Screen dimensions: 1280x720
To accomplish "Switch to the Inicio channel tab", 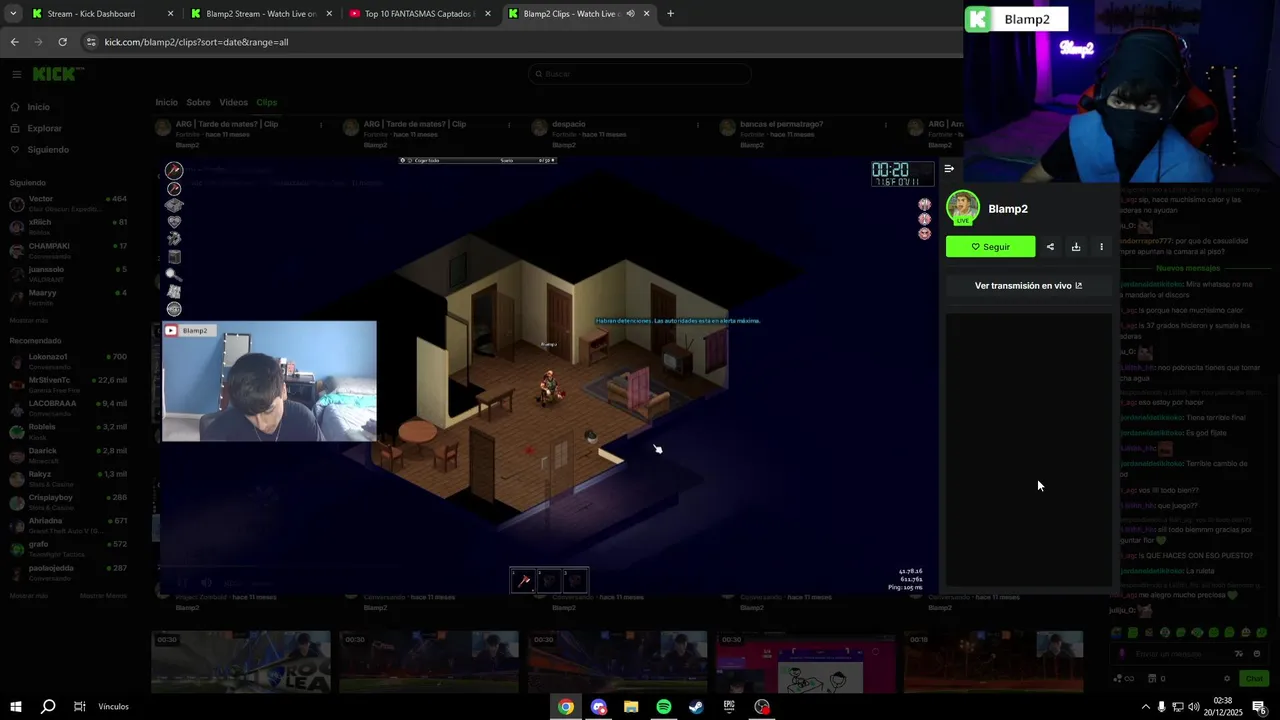I will click(166, 102).
